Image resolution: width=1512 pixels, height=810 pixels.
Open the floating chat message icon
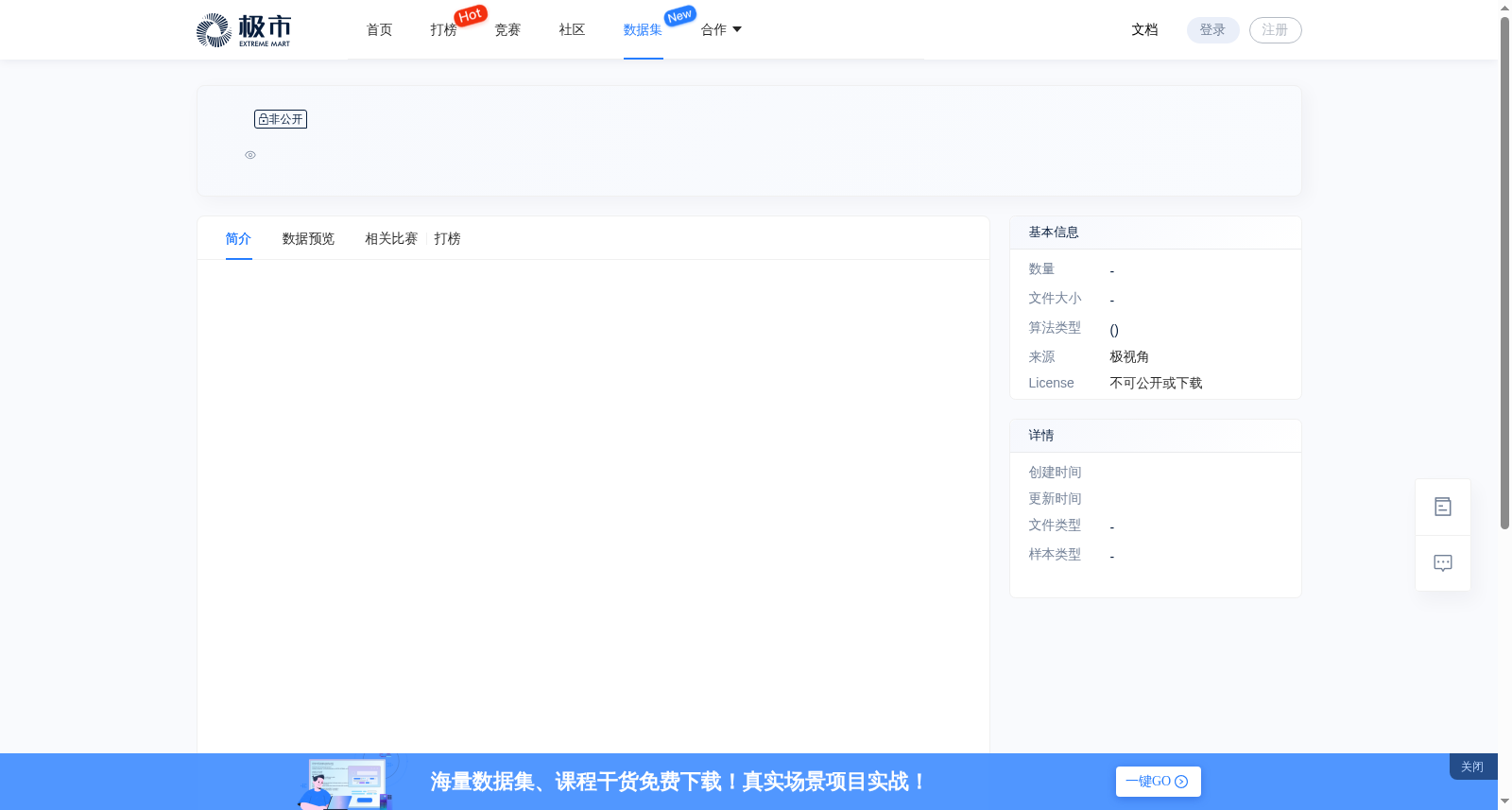pyautogui.click(x=1443, y=563)
